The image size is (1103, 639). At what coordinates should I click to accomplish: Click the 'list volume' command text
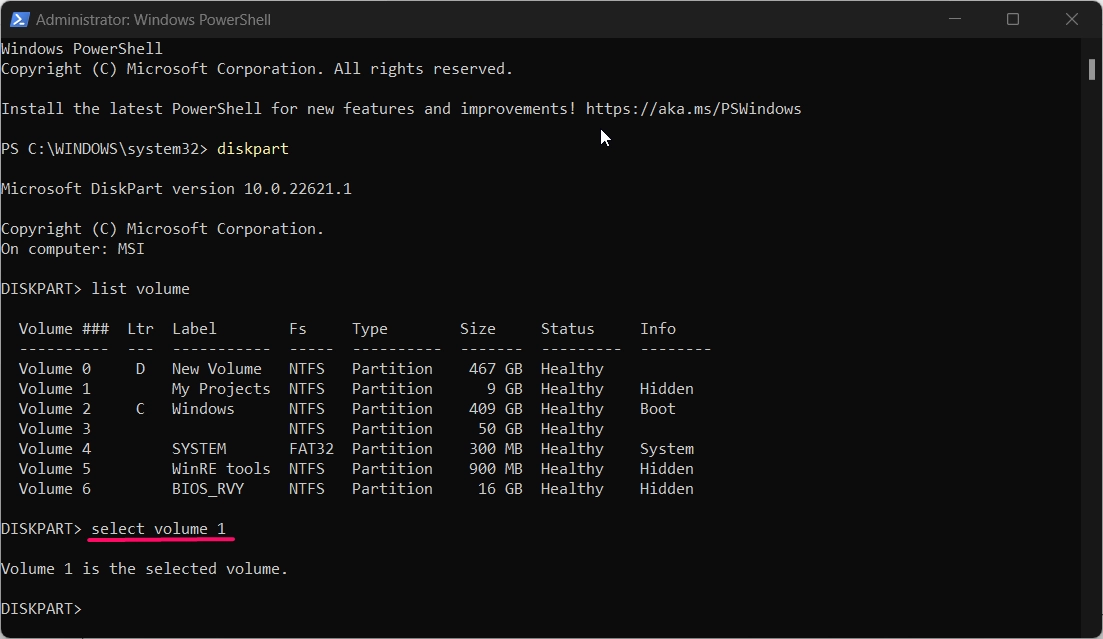(x=141, y=289)
